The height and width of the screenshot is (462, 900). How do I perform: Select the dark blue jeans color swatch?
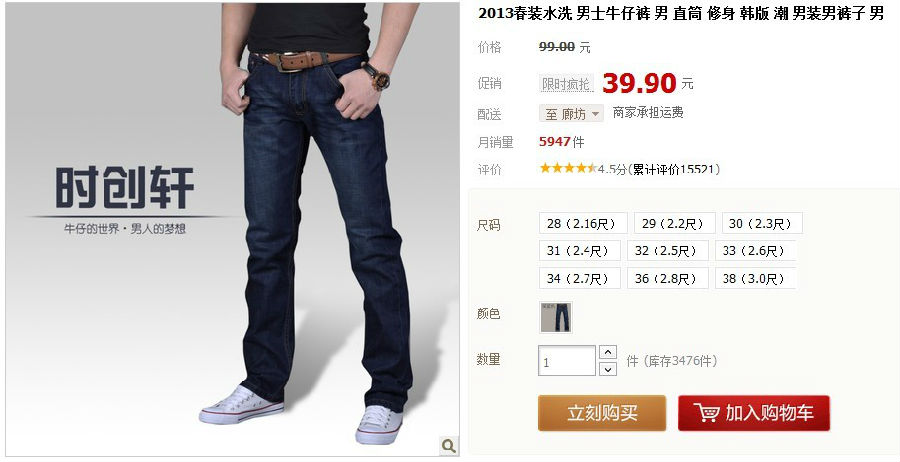(x=556, y=317)
